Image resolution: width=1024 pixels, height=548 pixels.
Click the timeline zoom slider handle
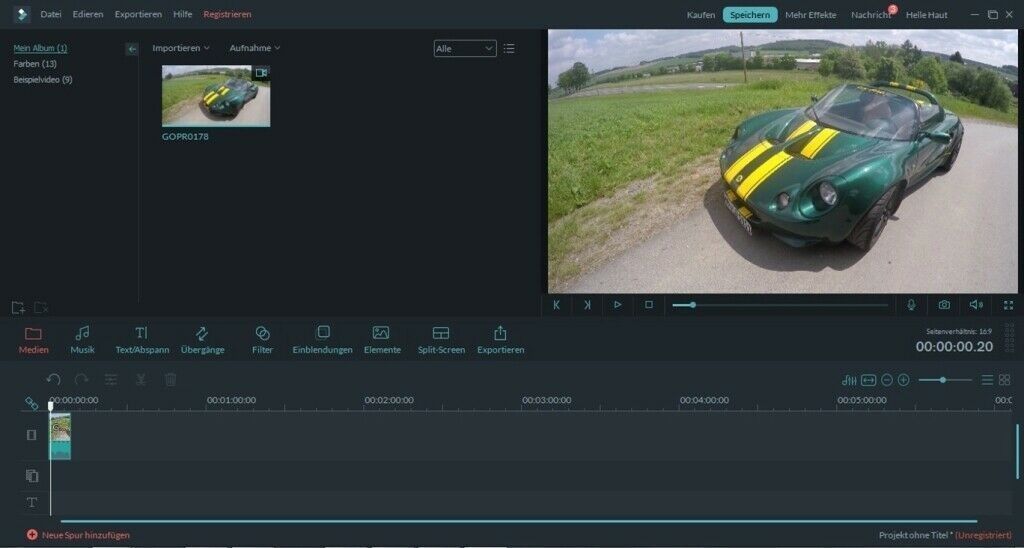pyautogui.click(x=942, y=380)
